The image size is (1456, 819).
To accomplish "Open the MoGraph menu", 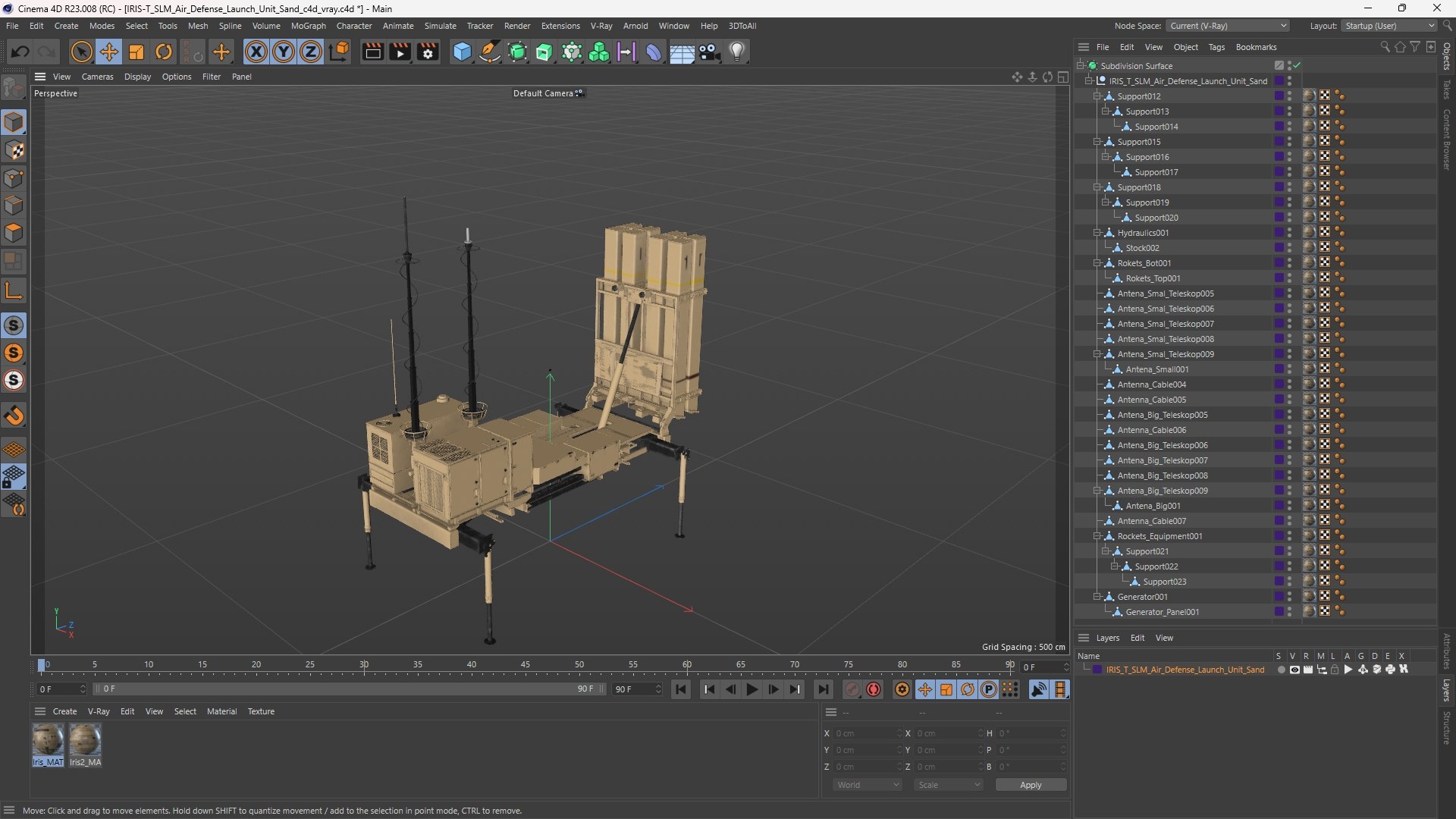I will (x=308, y=26).
